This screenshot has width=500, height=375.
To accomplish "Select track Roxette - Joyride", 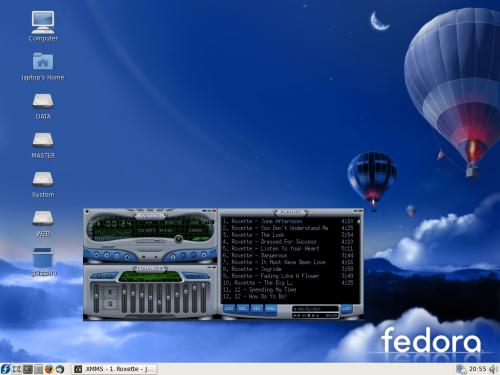I will pos(288,269).
